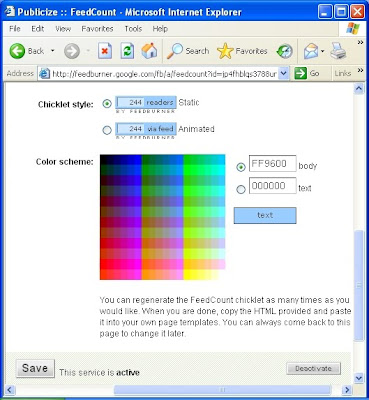Click the horizontal scrollbar thumb
This screenshot has height=400, width=369.
point(222,390)
